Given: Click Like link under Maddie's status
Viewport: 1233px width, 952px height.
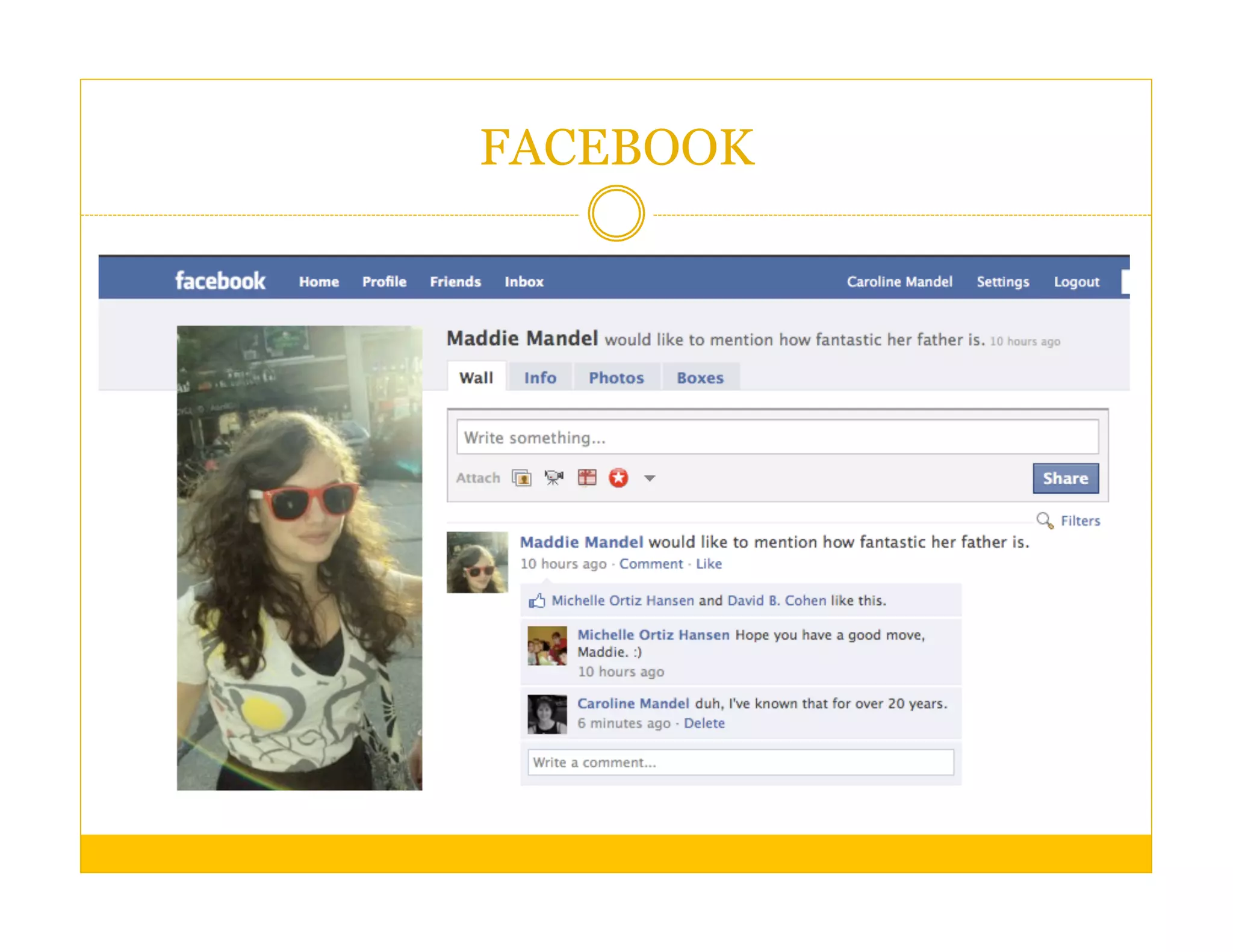Looking at the screenshot, I should 709,564.
